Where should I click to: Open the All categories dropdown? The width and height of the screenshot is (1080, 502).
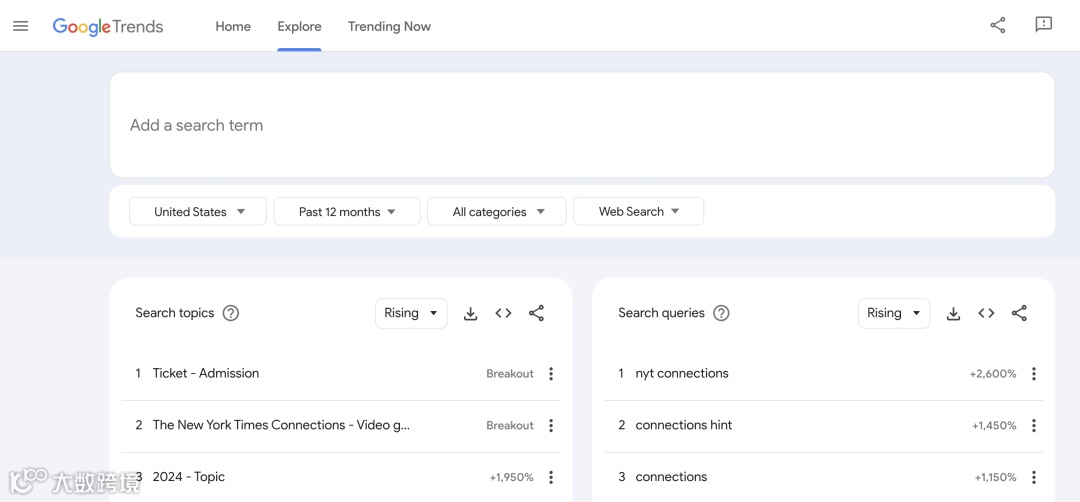[x=497, y=212]
